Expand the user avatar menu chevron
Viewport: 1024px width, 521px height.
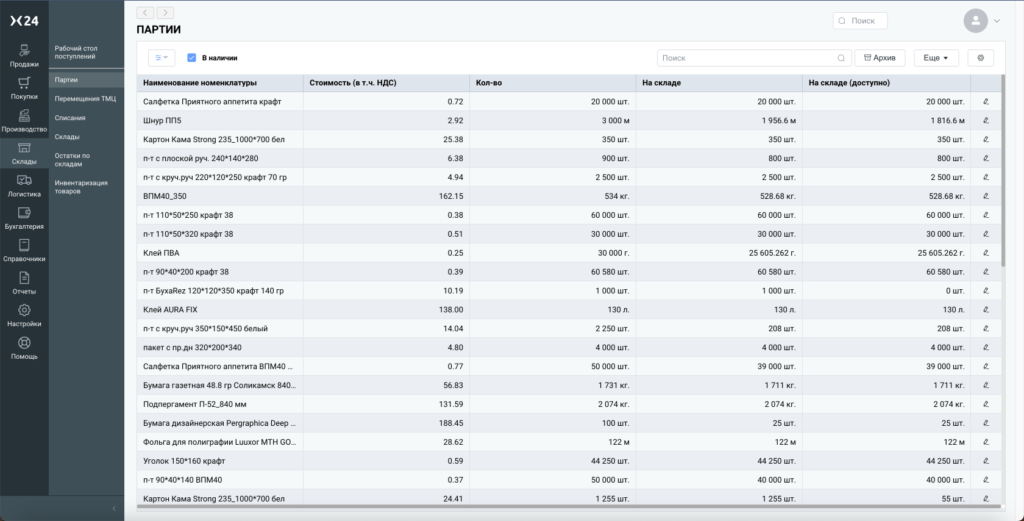(x=997, y=20)
